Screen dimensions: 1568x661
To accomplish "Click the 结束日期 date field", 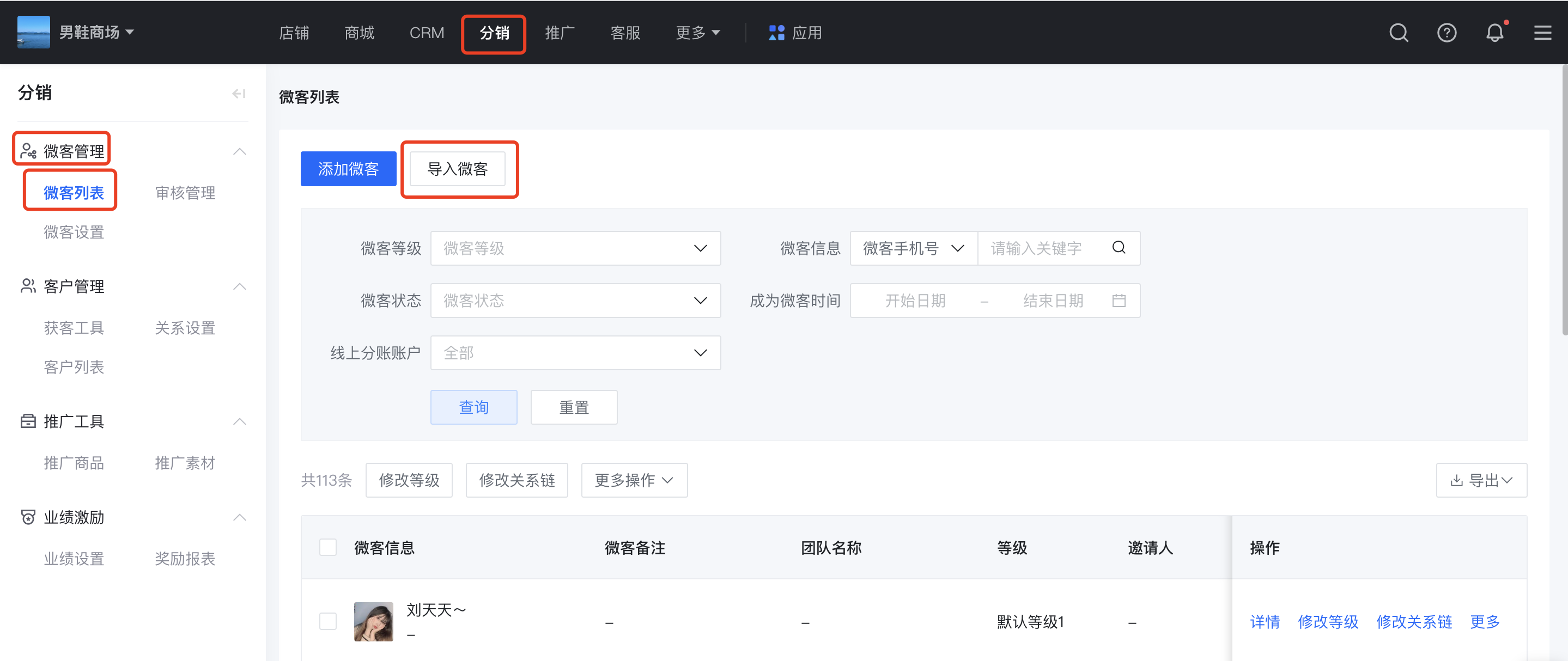I will (1053, 301).
